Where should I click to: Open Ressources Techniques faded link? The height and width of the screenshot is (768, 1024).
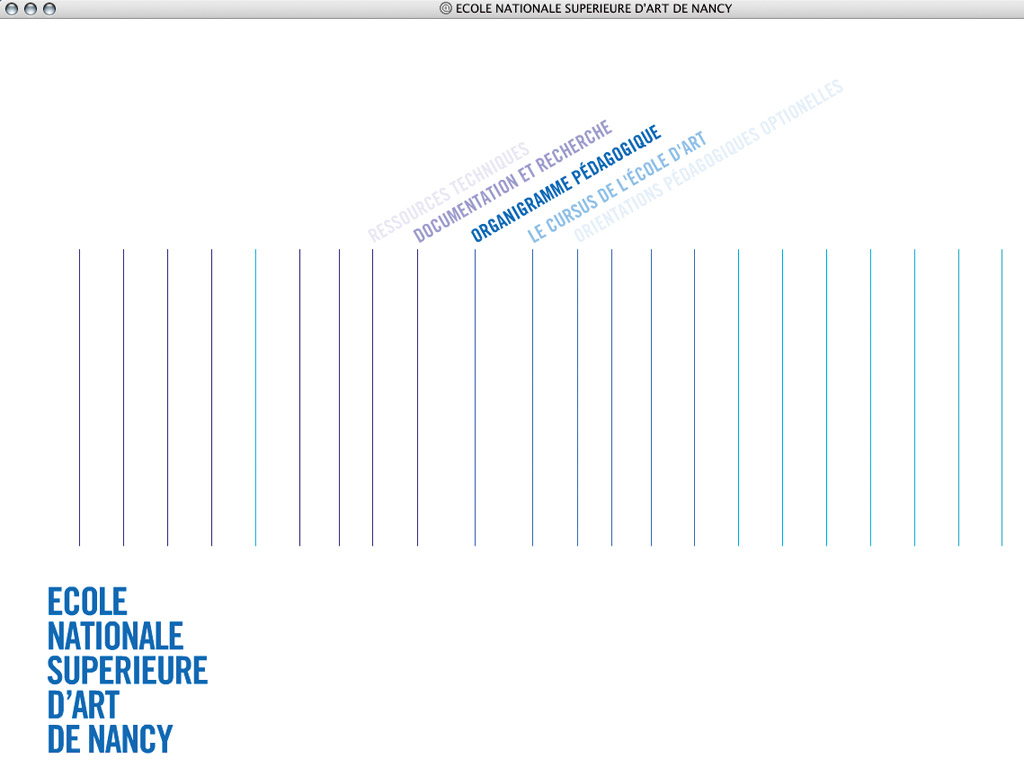[x=449, y=192]
